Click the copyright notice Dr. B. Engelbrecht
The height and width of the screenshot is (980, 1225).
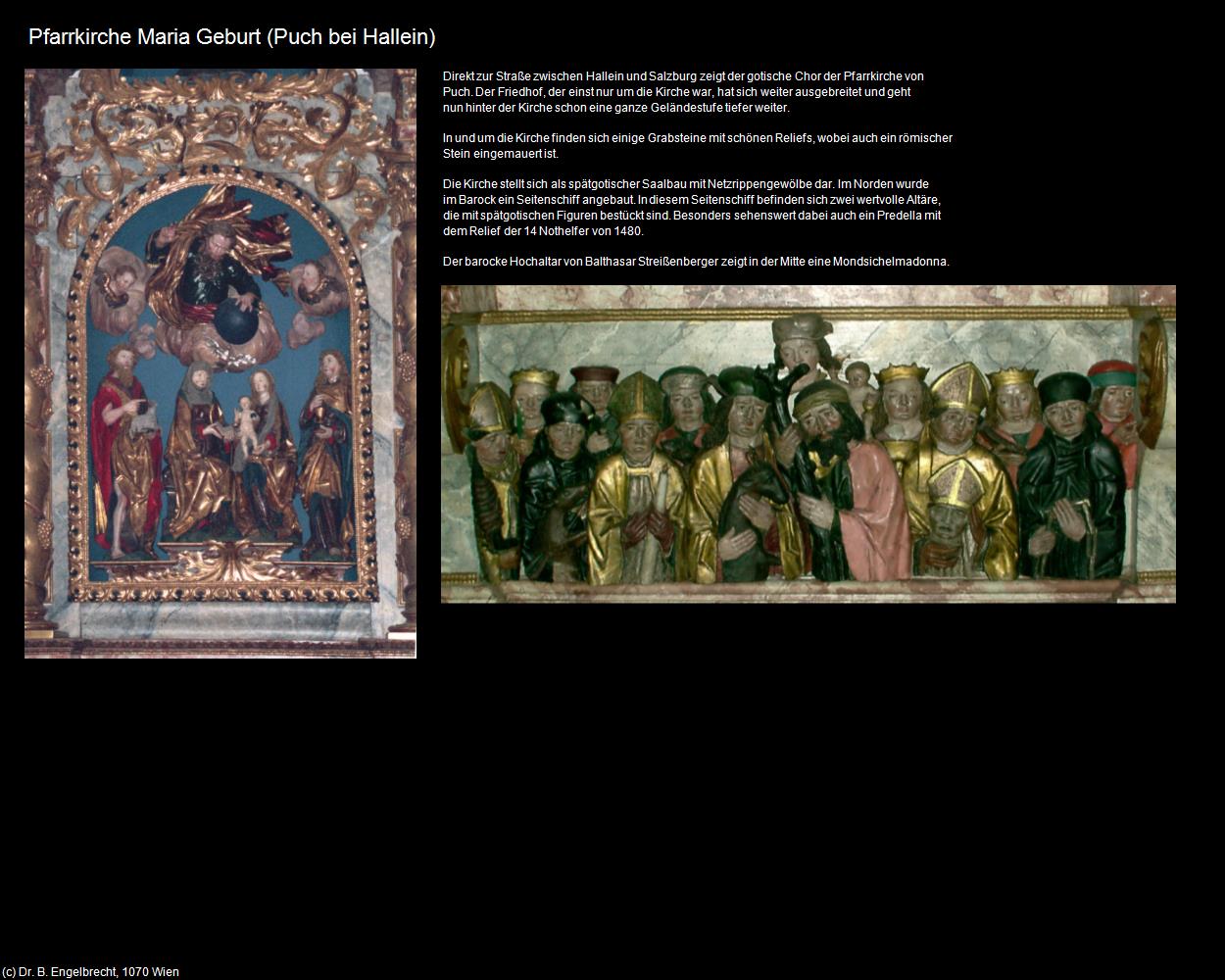(90, 972)
